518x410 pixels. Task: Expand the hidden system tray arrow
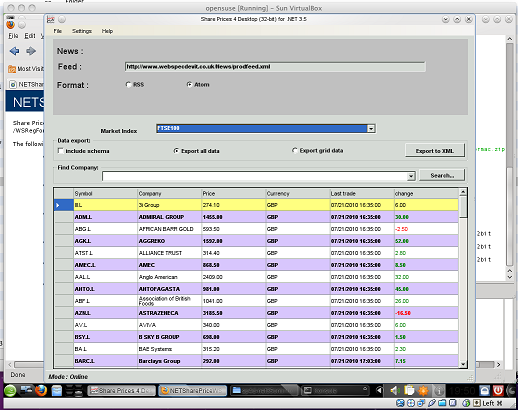[x=379, y=390]
